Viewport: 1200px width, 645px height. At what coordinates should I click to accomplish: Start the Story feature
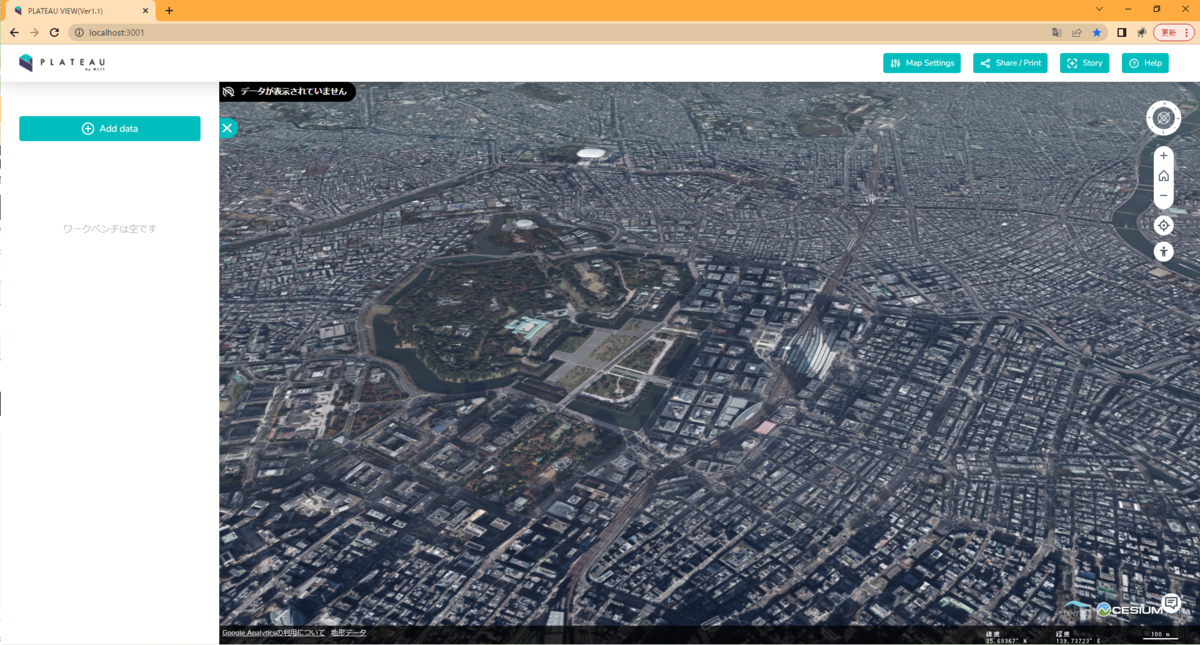[1084, 63]
